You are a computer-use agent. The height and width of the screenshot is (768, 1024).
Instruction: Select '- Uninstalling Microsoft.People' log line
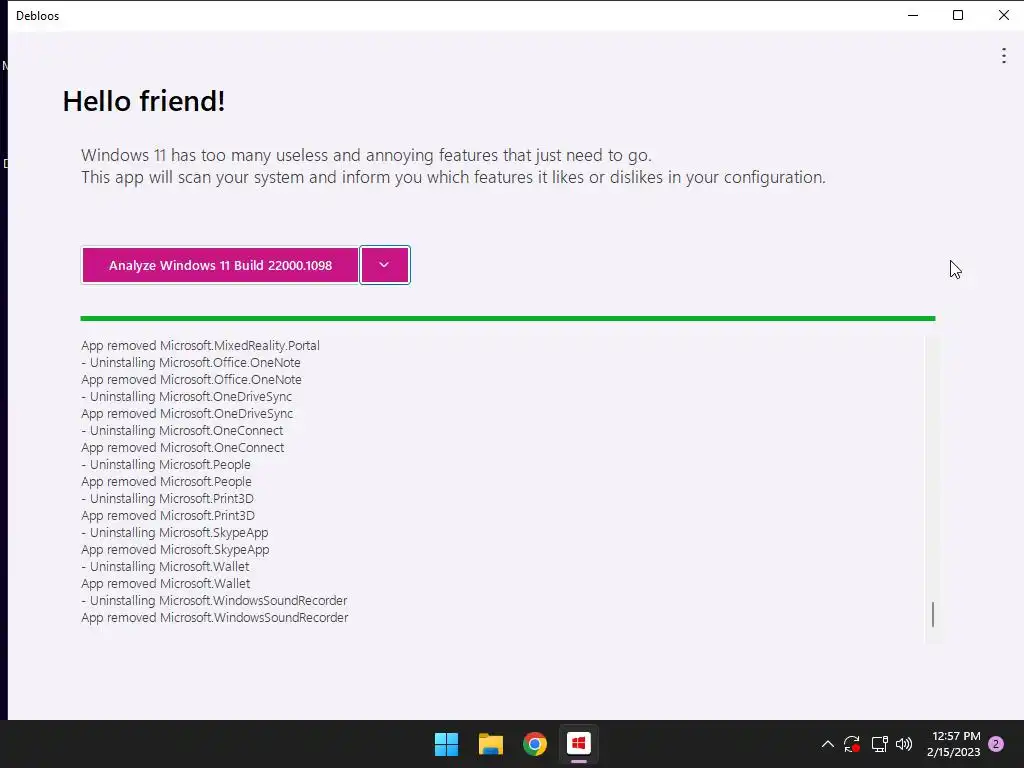(166, 464)
